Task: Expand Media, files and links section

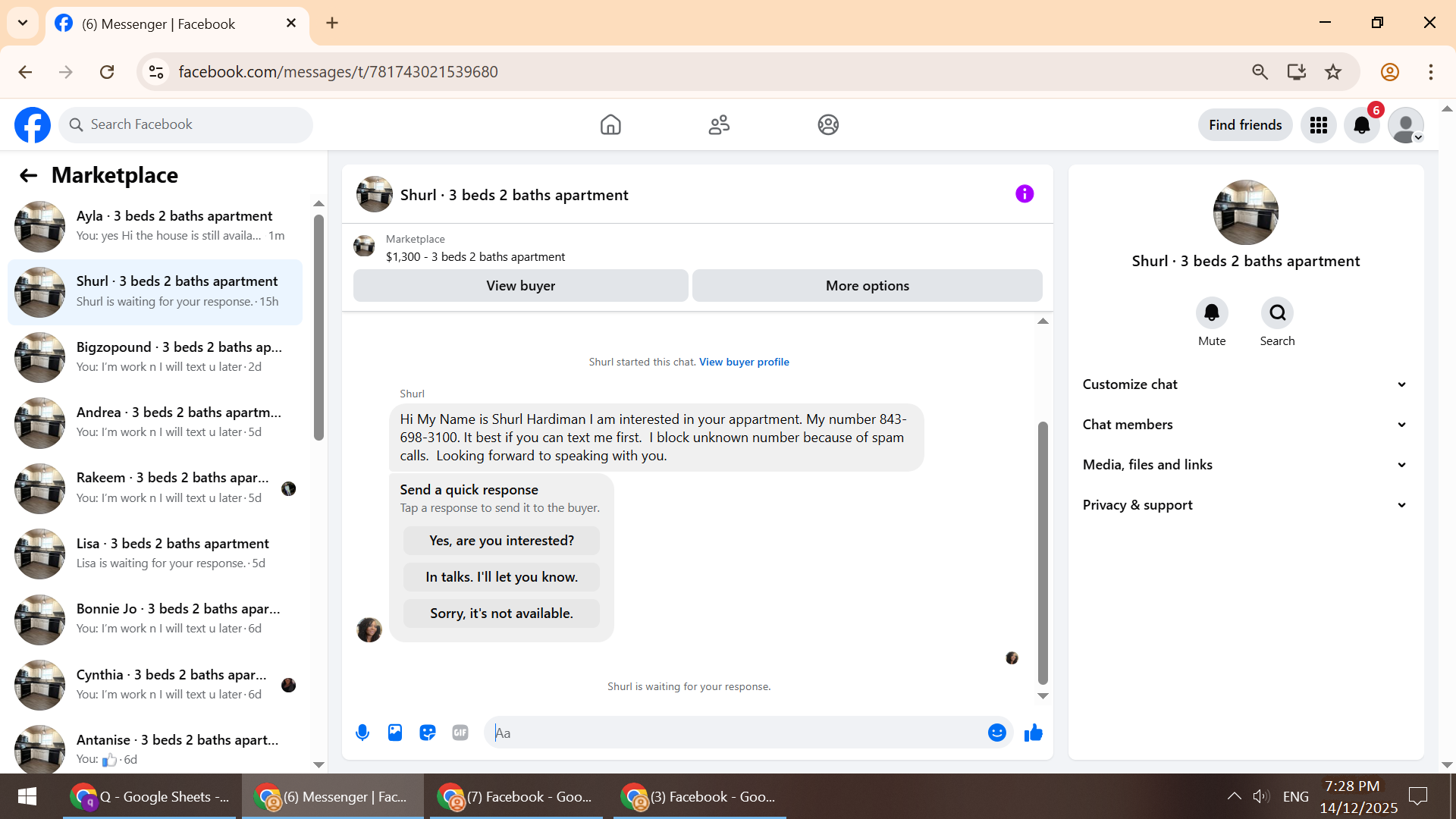Action: coord(1245,465)
